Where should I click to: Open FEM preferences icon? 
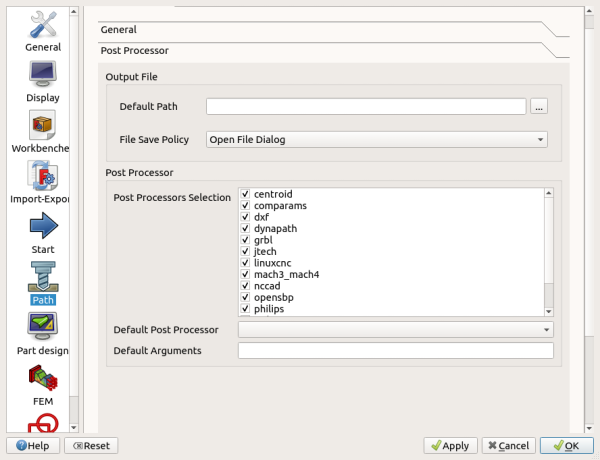pyautogui.click(x=43, y=378)
